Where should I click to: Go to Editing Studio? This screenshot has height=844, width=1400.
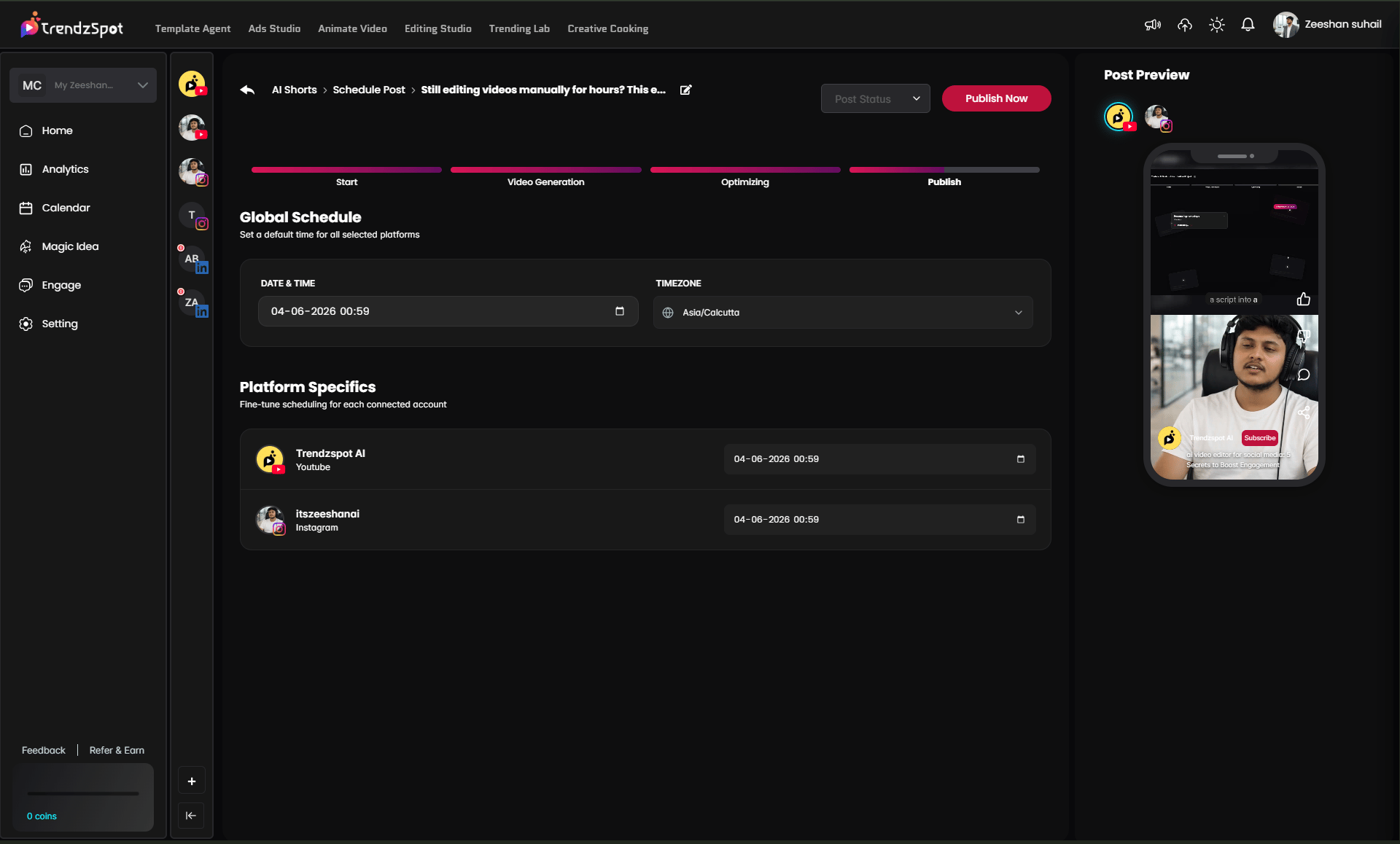(x=437, y=28)
